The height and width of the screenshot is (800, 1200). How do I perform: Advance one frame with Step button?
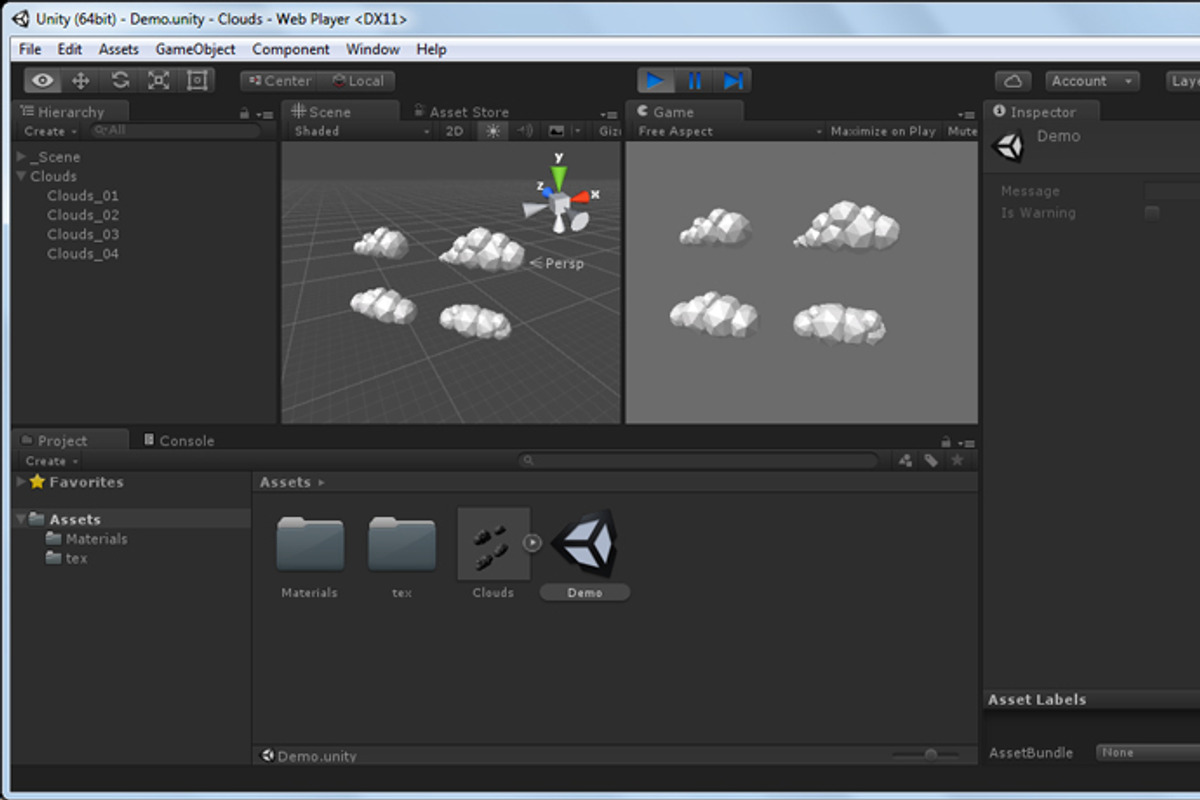tap(733, 81)
